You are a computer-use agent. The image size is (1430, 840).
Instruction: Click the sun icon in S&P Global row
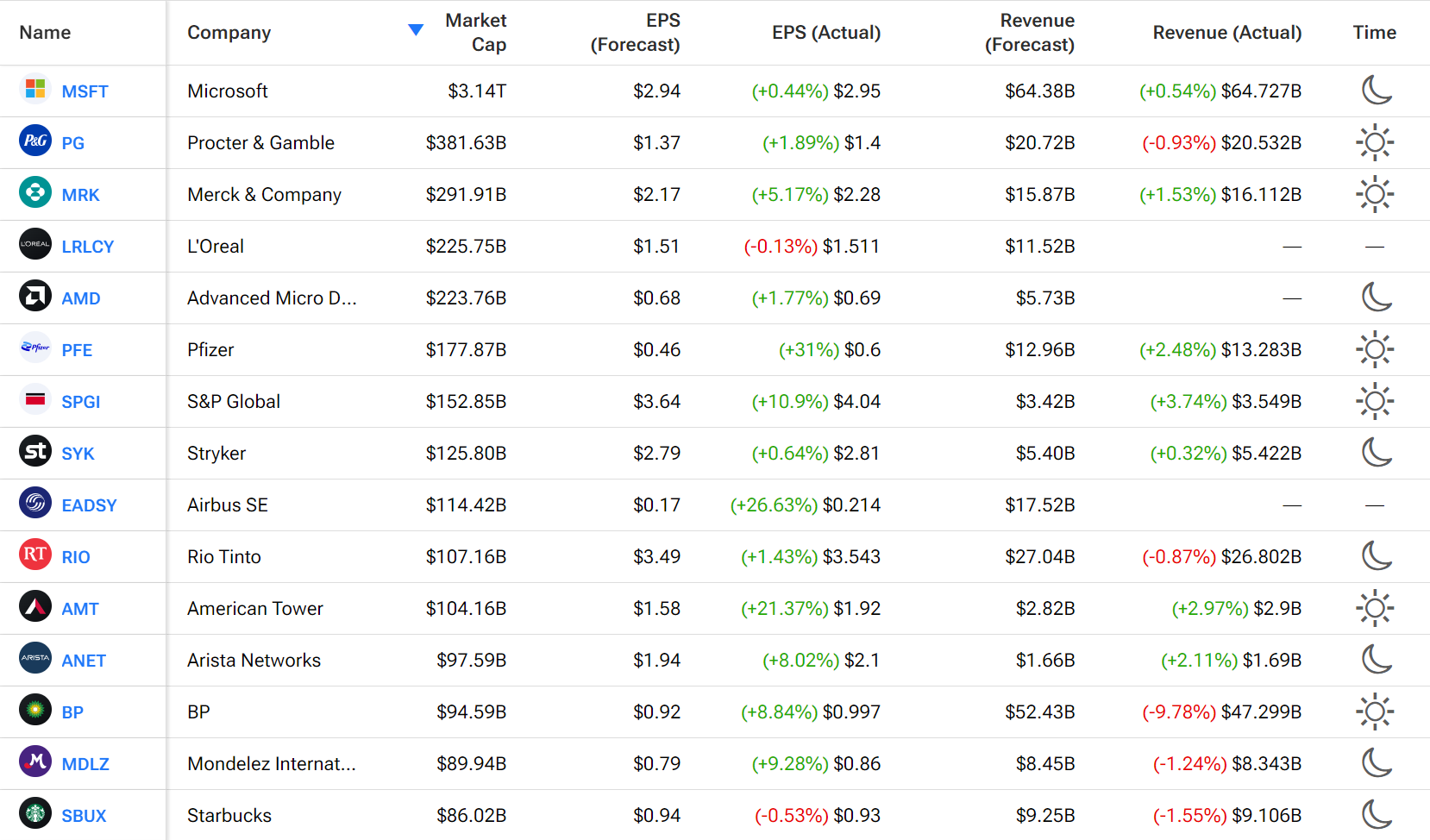click(1375, 401)
